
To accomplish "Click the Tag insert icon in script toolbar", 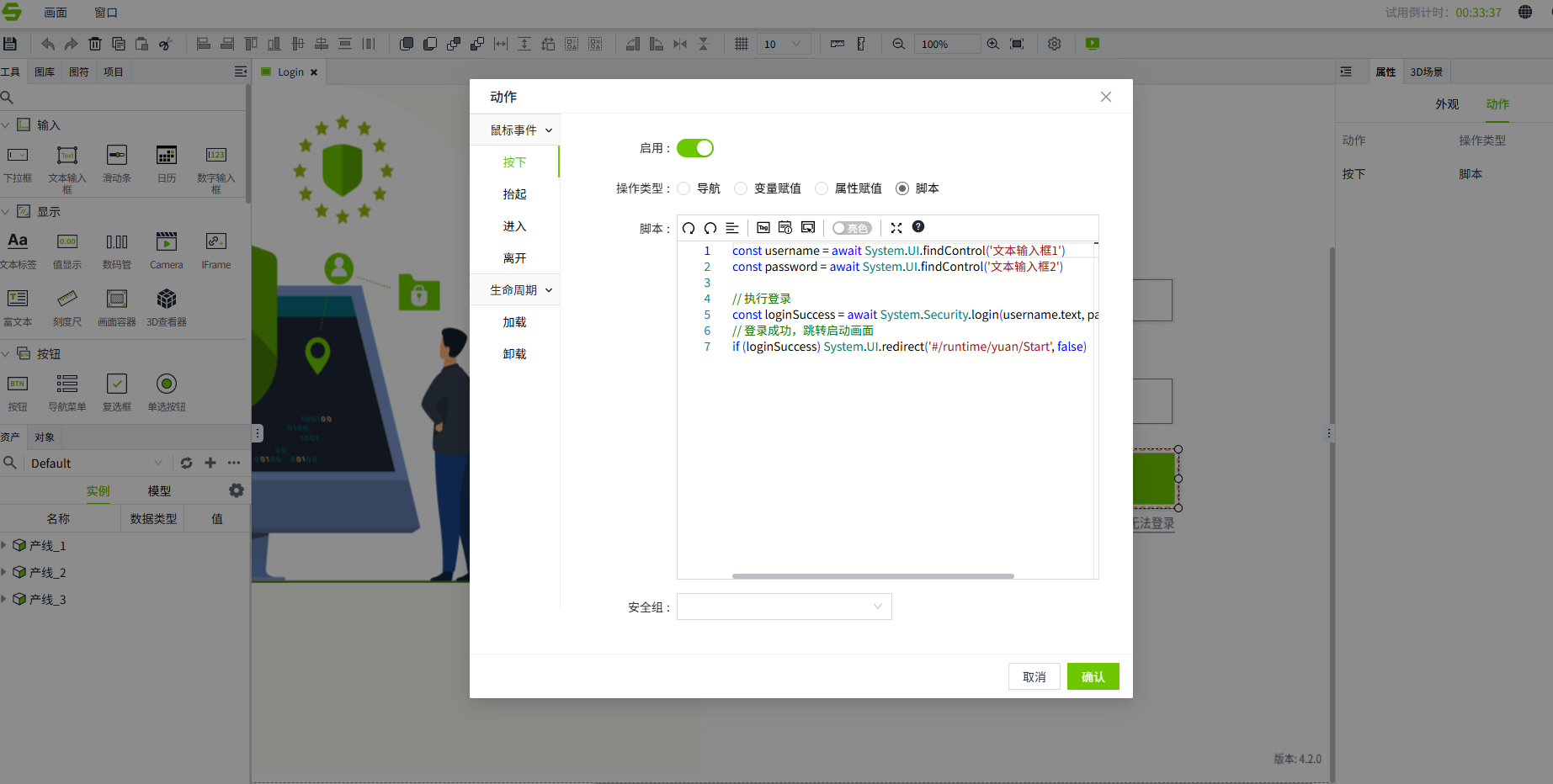I will 763,228.
